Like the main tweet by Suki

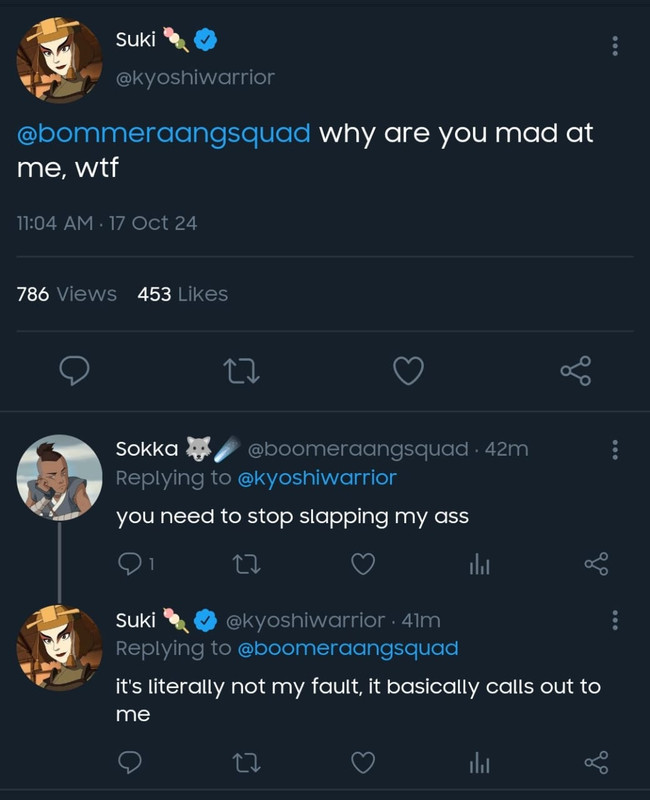tap(408, 372)
